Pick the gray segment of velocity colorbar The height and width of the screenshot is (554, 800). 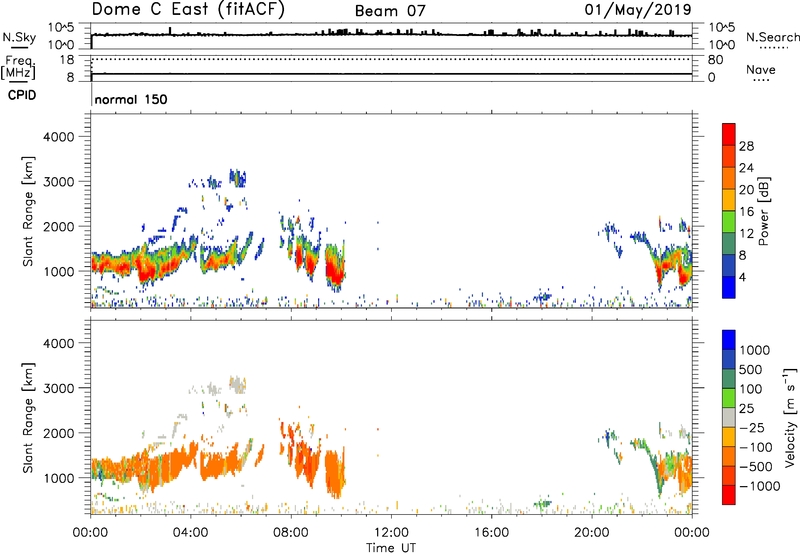click(x=729, y=418)
